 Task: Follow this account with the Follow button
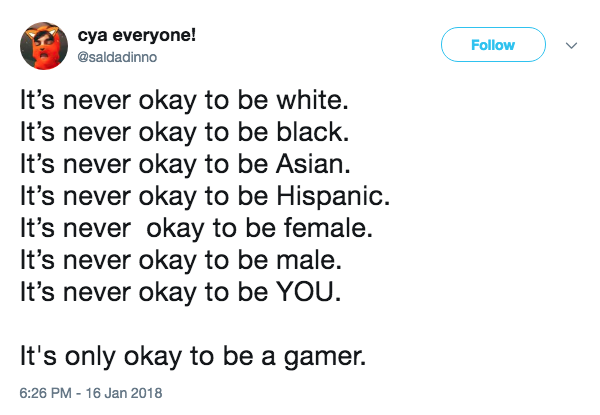(x=493, y=45)
